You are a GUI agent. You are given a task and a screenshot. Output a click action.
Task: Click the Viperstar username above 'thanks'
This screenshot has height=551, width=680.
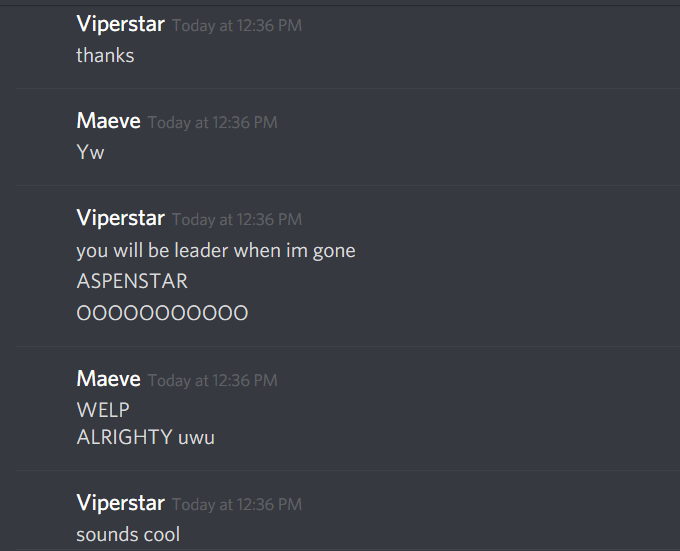121,24
